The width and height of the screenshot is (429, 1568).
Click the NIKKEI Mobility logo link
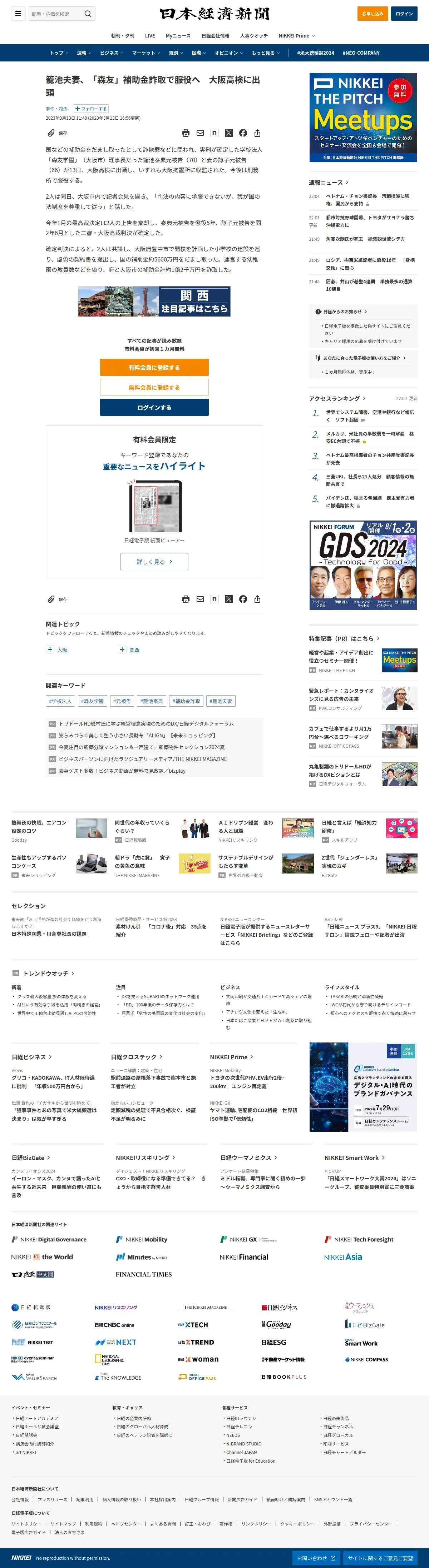[142, 1239]
